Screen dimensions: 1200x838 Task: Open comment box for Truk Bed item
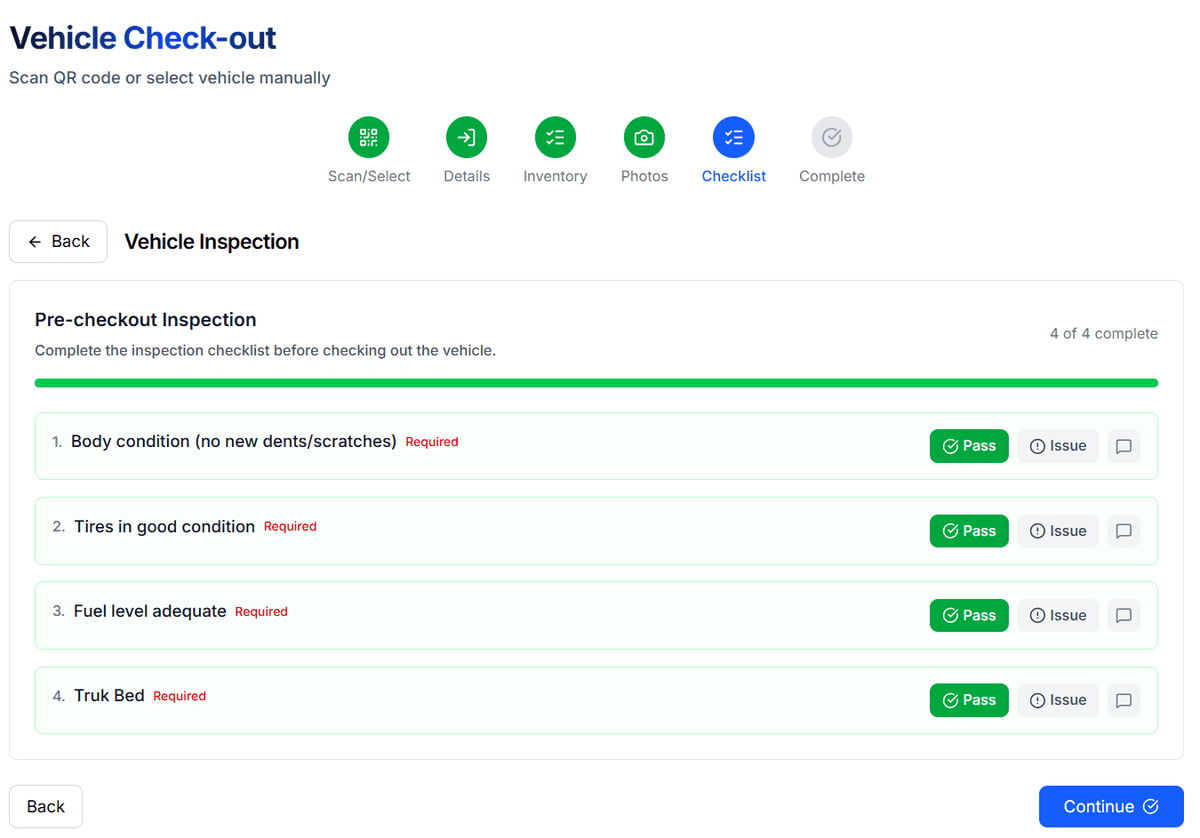[1123, 700]
